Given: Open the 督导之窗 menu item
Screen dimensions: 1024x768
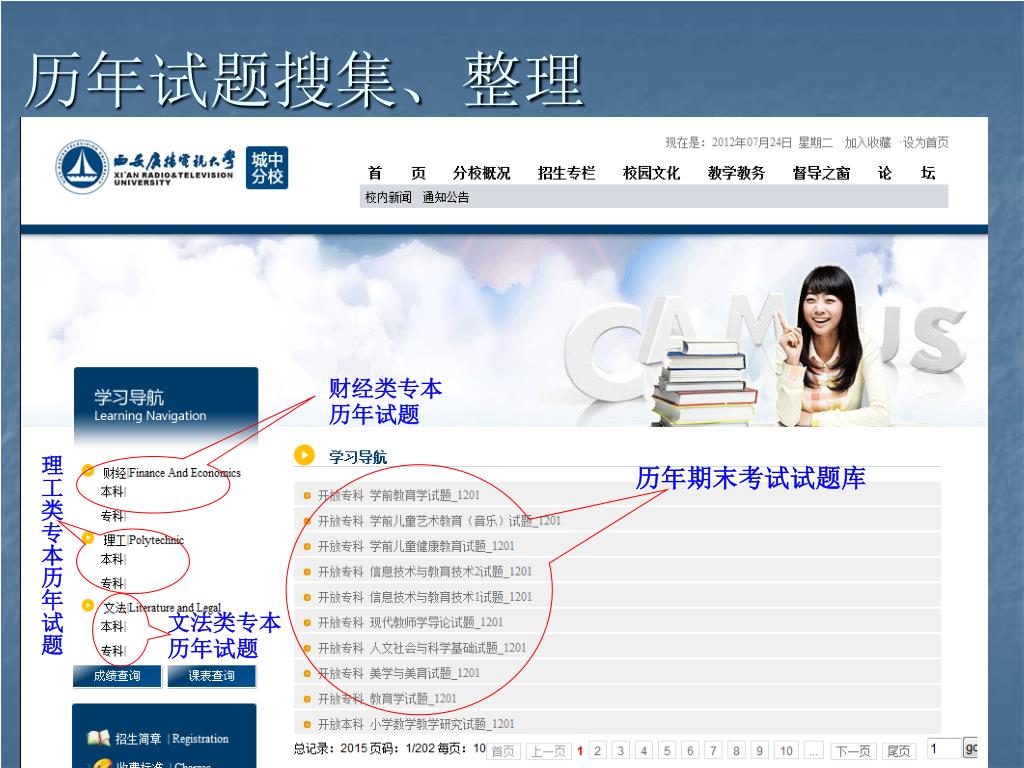Looking at the screenshot, I should click(x=821, y=173).
